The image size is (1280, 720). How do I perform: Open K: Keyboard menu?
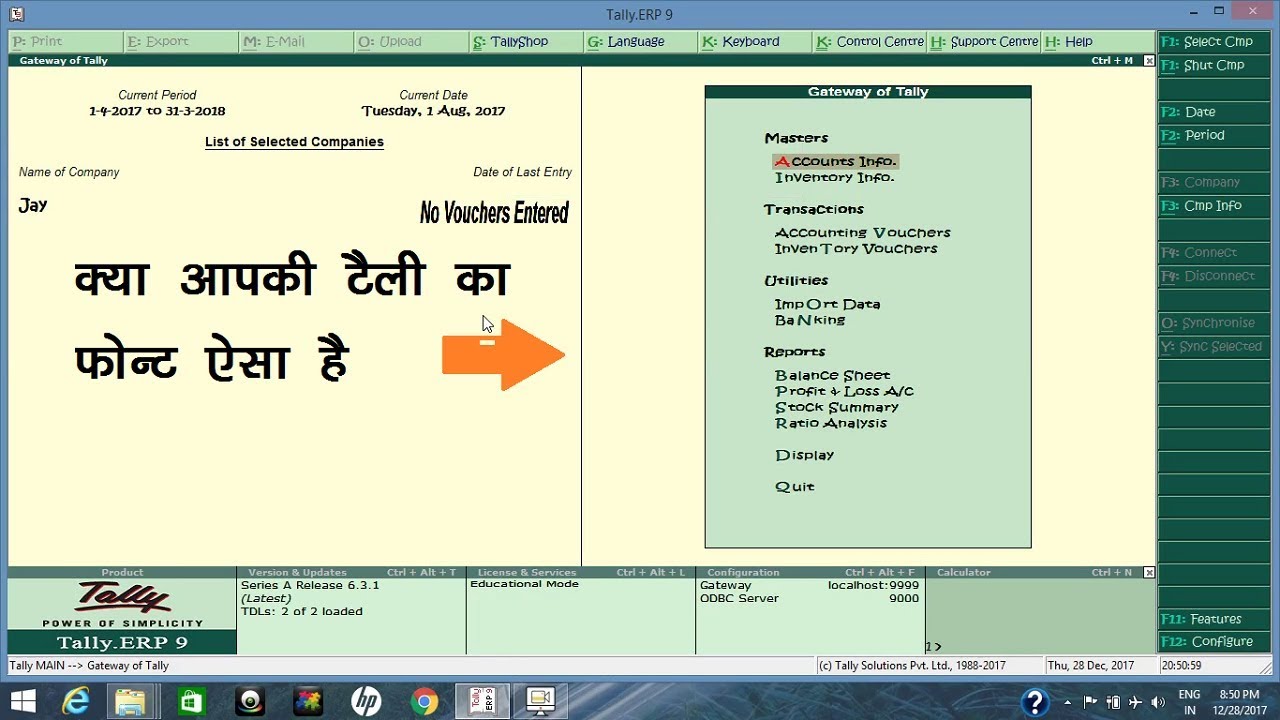(x=755, y=42)
